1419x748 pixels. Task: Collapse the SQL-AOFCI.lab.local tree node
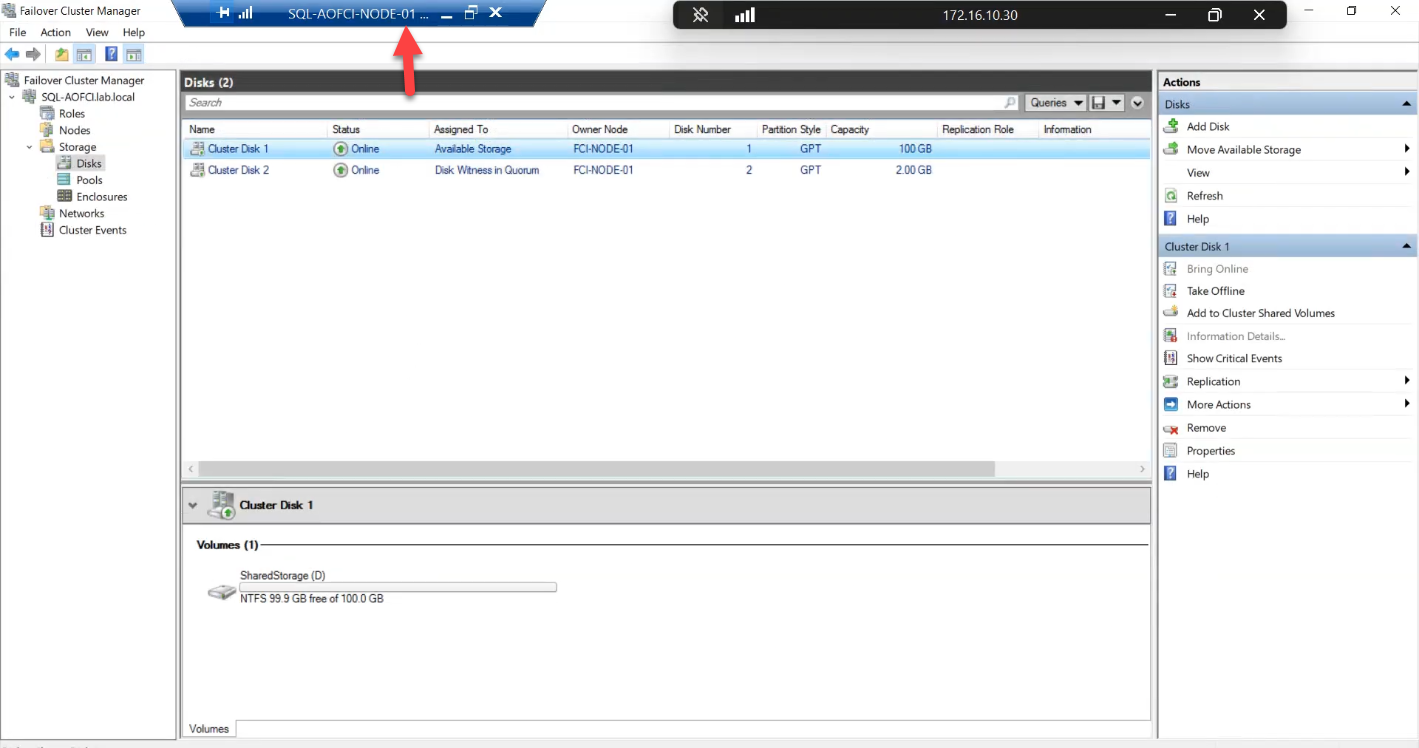12,97
